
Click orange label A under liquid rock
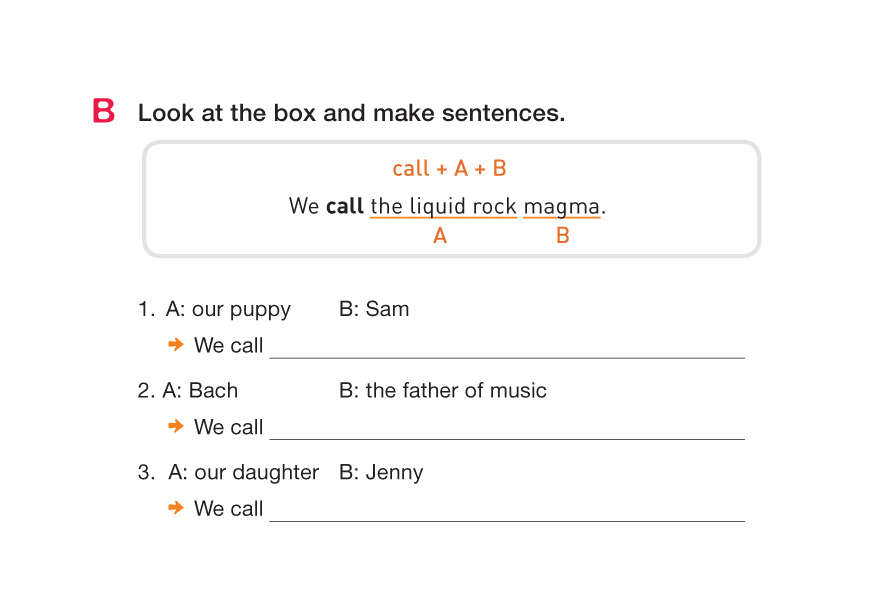pos(440,236)
